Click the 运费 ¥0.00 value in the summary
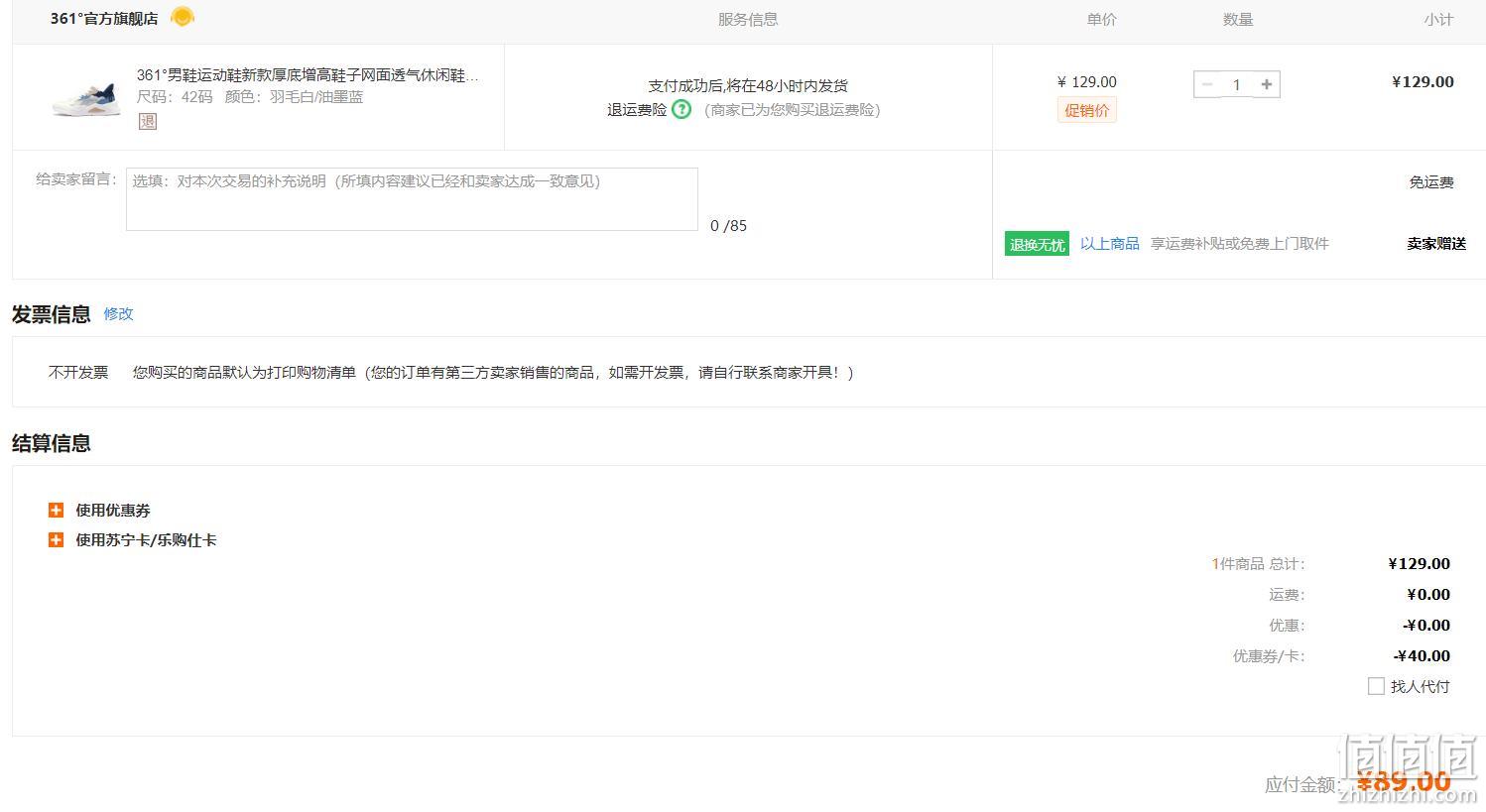1486x812 pixels. tap(1428, 594)
